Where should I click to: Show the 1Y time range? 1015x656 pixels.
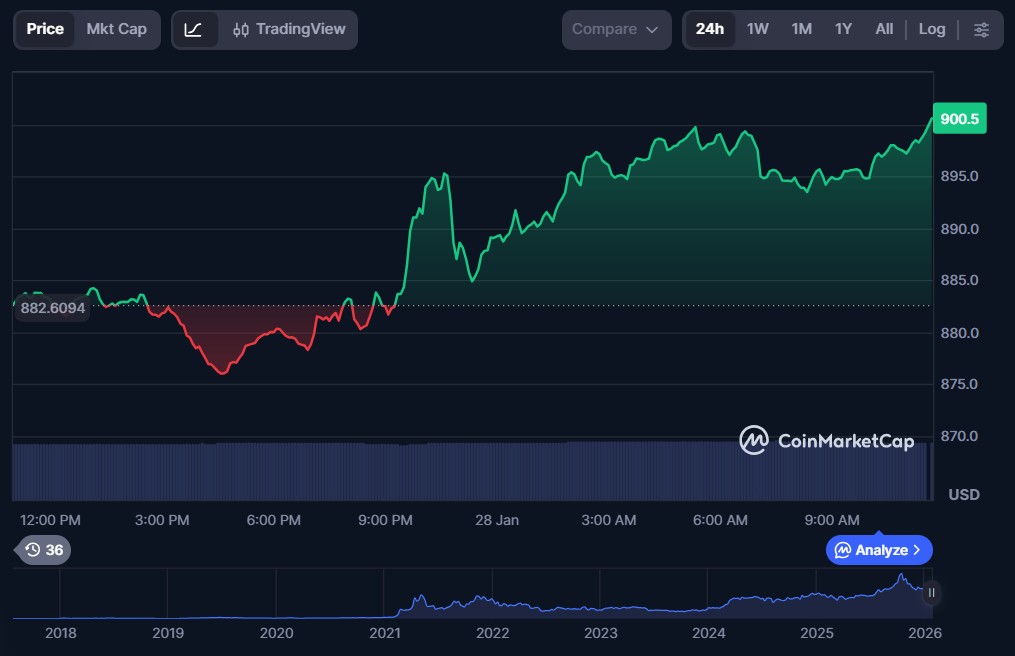[843, 30]
